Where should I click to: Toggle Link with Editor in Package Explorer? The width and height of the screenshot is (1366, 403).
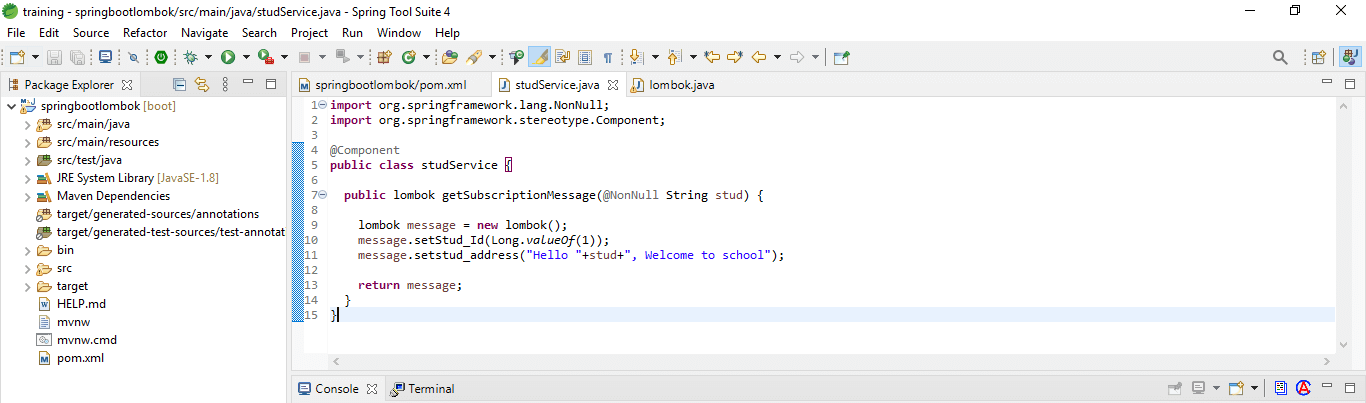[202, 84]
